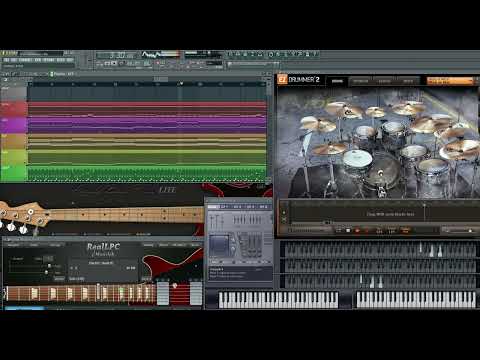Select the red track header in the playlist
Image resolution: width=480 pixels, height=360 pixels.
(x=13, y=109)
